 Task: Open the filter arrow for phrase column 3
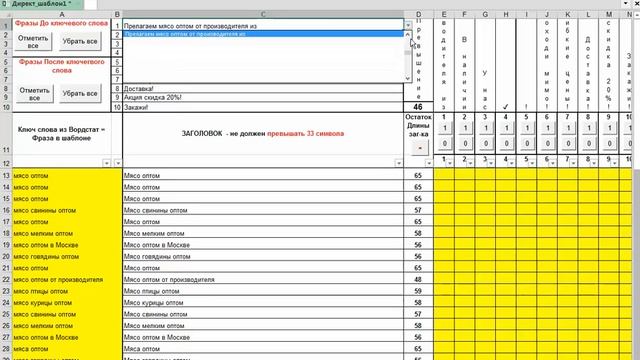(491, 163)
